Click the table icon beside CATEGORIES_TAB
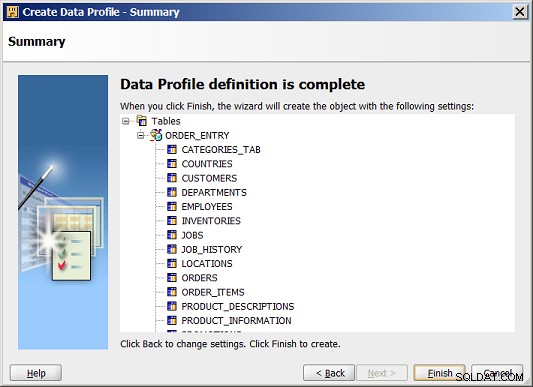 click(172, 149)
